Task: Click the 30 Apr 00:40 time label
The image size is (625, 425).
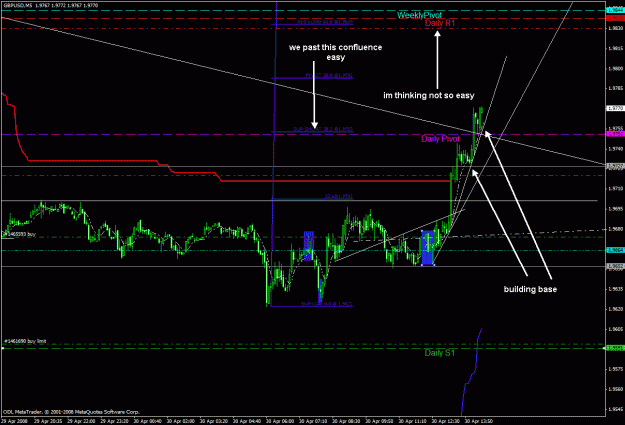Action: (x=147, y=421)
